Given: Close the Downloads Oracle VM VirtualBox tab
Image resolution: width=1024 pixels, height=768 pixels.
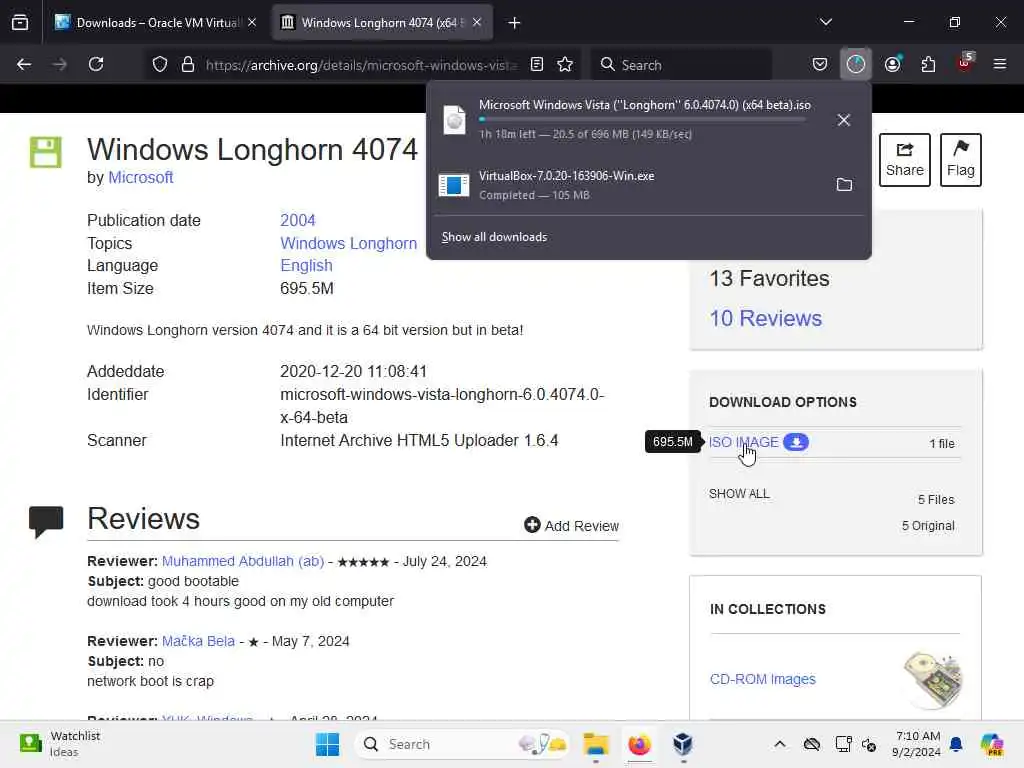Looking at the screenshot, I should [252, 23].
